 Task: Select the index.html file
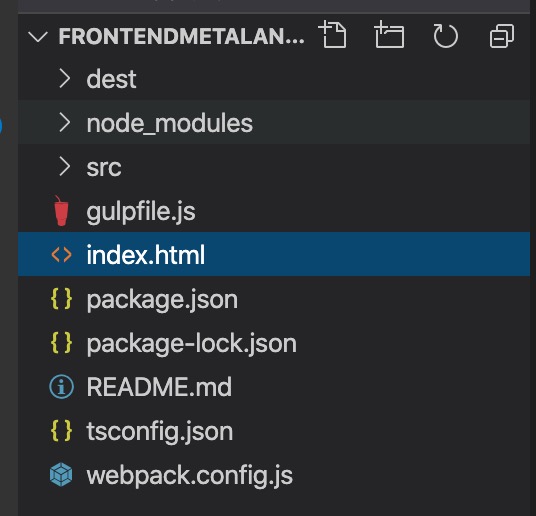(274, 254)
